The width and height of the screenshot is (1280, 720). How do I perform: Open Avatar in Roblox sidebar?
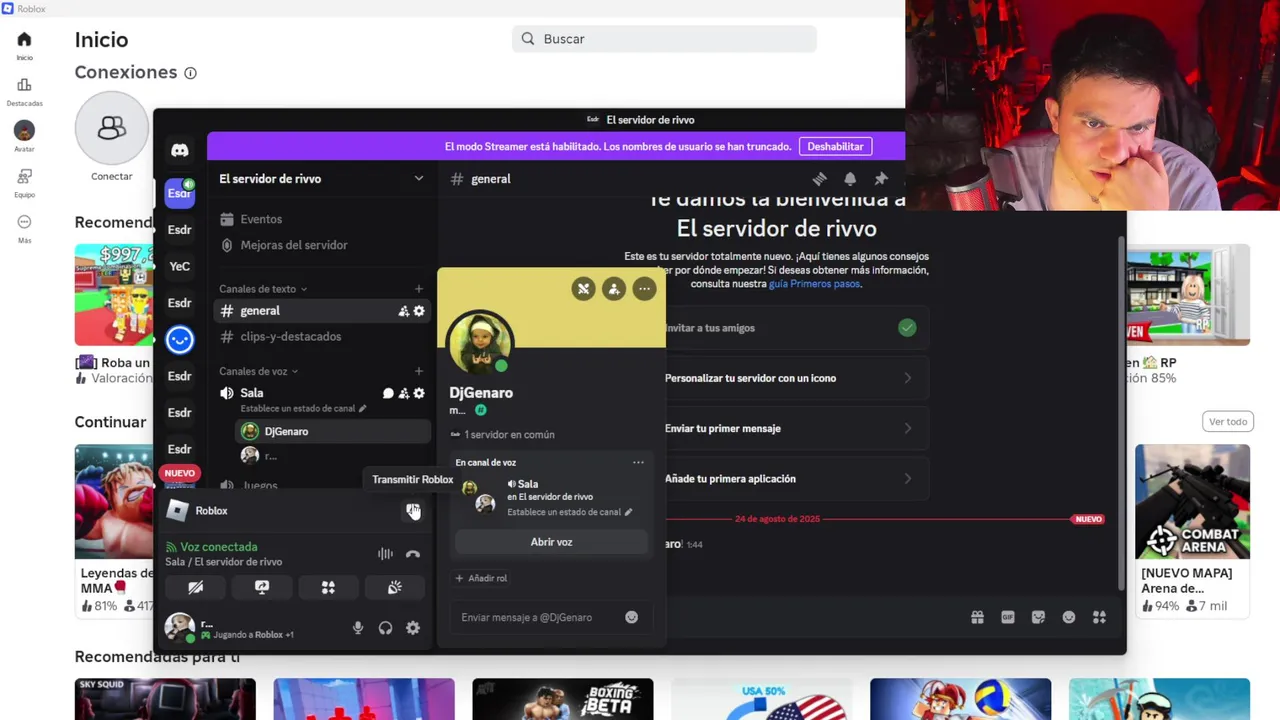(x=24, y=136)
